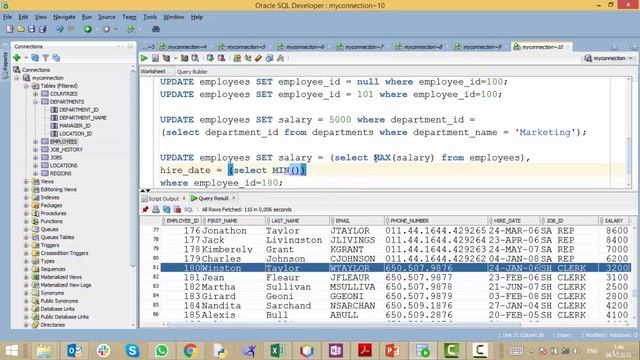Click the Commit icon in worksheet toolbar
Image resolution: width=640 pixels, height=360 pixels.
pos(210,58)
